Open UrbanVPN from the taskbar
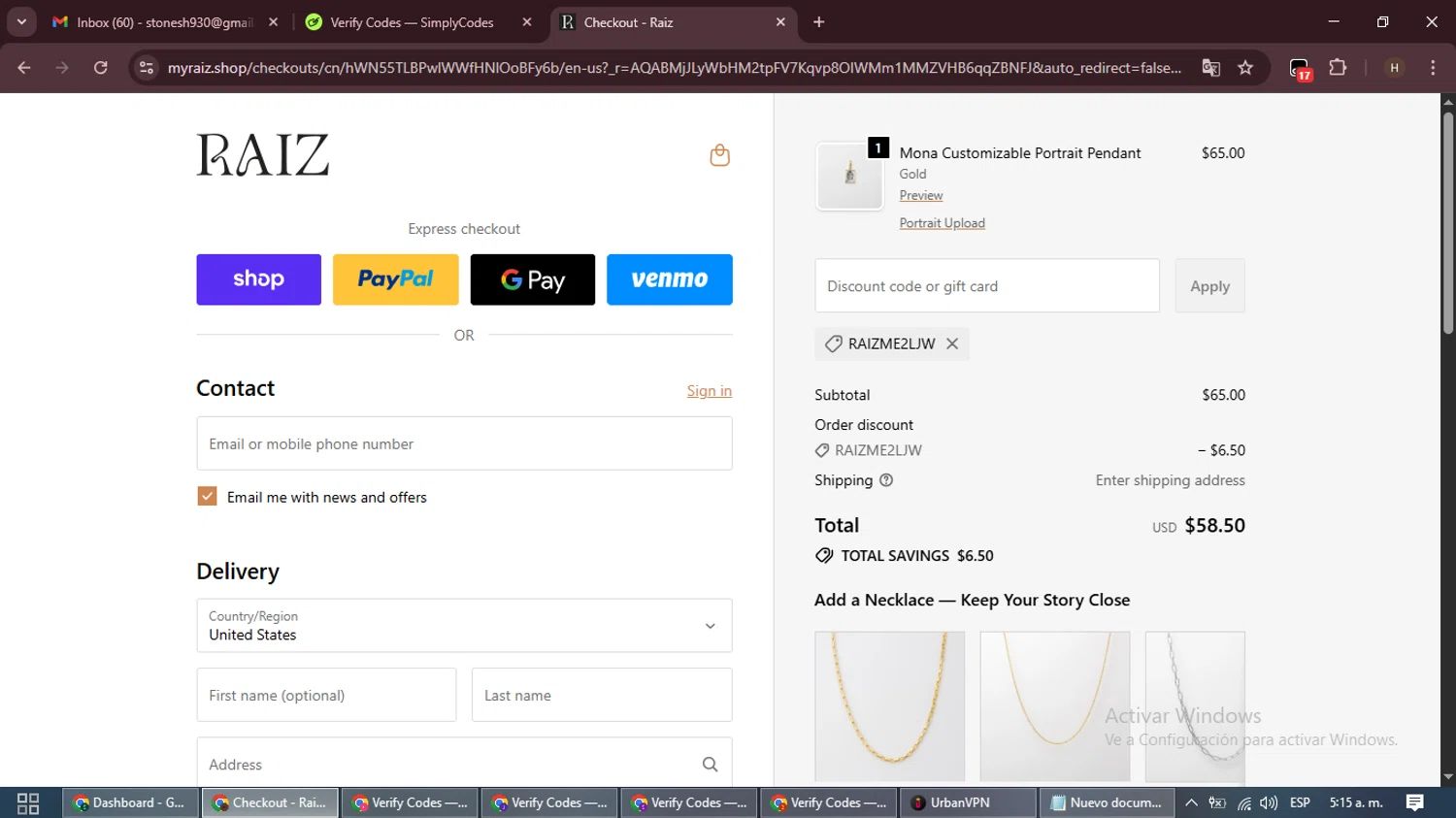The image size is (1456, 818). 968,802
